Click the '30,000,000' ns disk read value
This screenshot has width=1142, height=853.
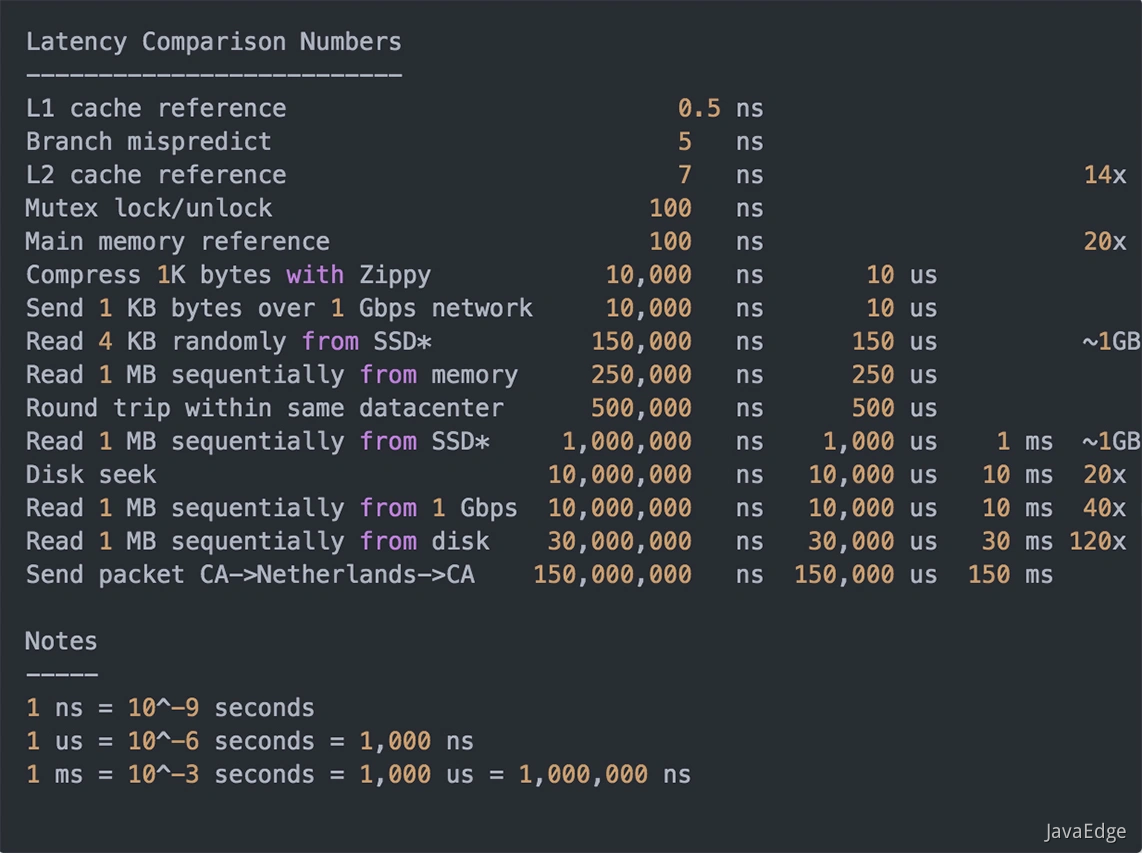point(619,542)
